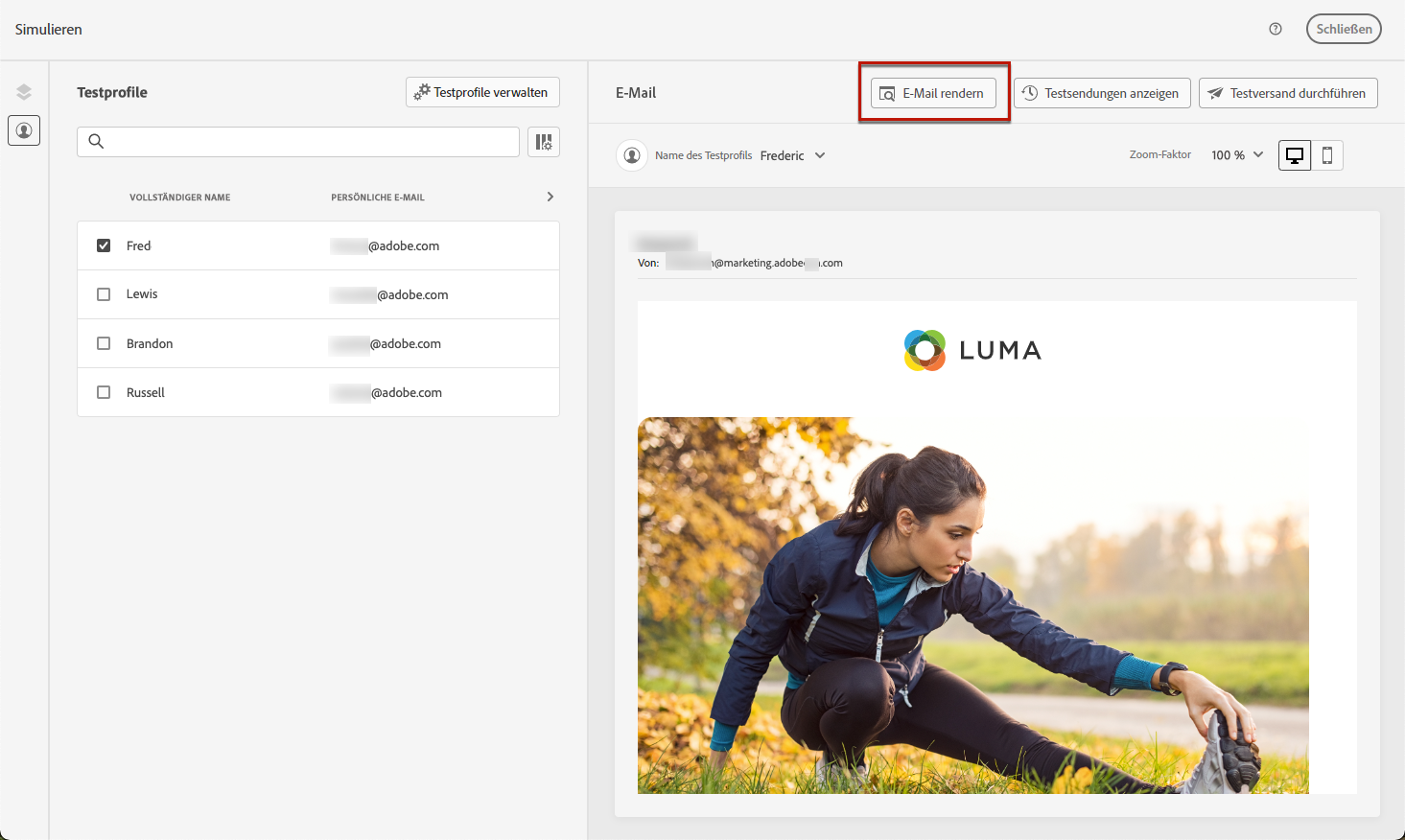Click the E-Mail rendern button
This screenshot has width=1405, height=840.
point(933,93)
